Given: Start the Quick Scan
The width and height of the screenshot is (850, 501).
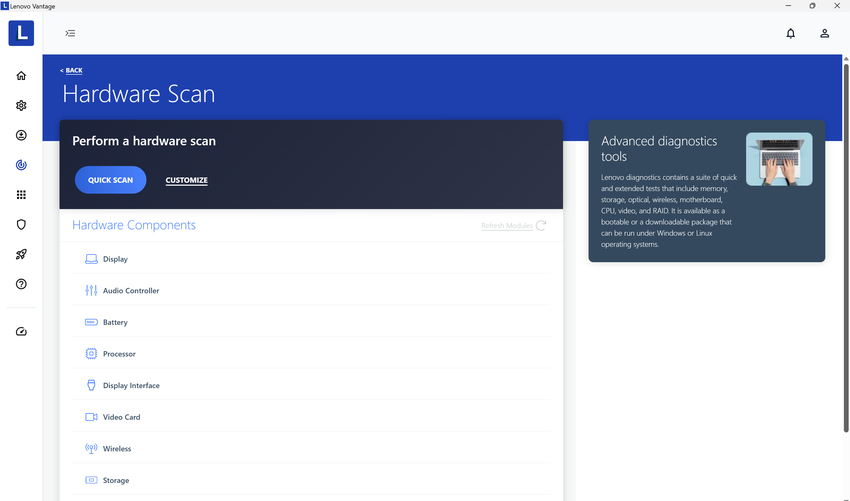Looking at the screenshot, I should tap(110, 180).
